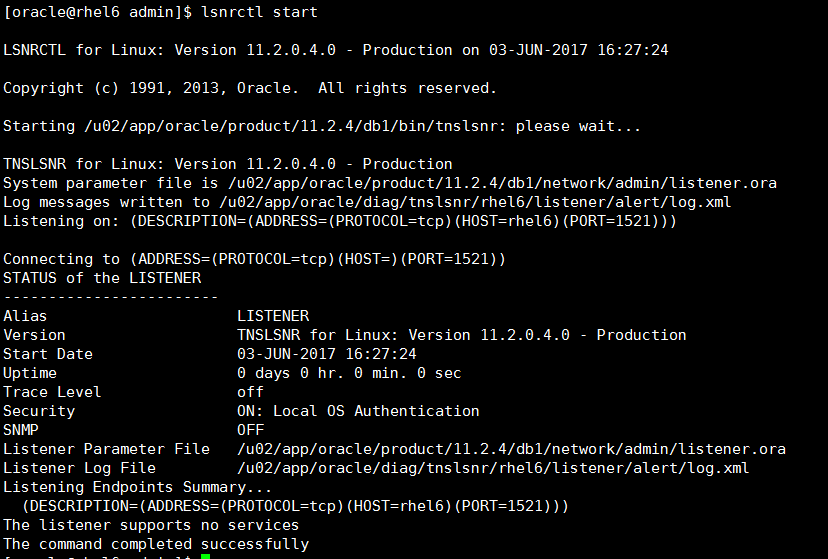The image size is (828, 559).
Task: Click the Alias value 'LISTENER'
Action: click(x=273, y=316)
